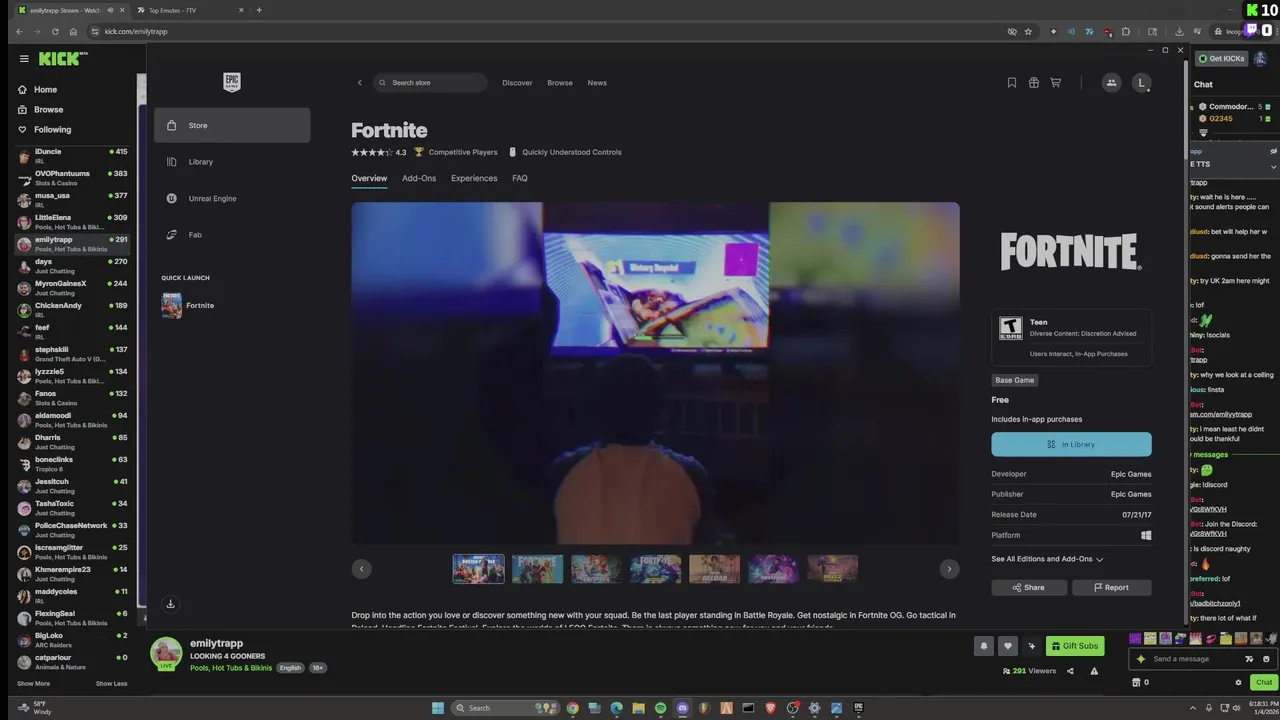Open News in Epic store nav
1280x720 pixels.
pos(597,83)
